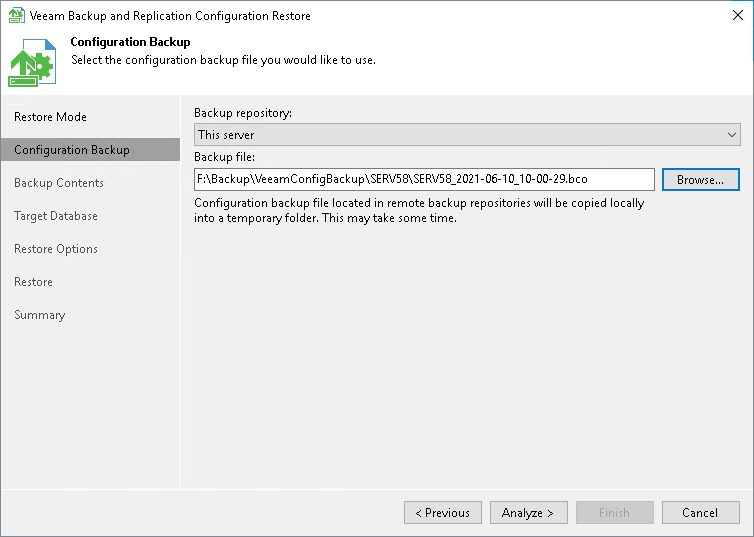Click the Backup repository dropdown arrow

731,134
